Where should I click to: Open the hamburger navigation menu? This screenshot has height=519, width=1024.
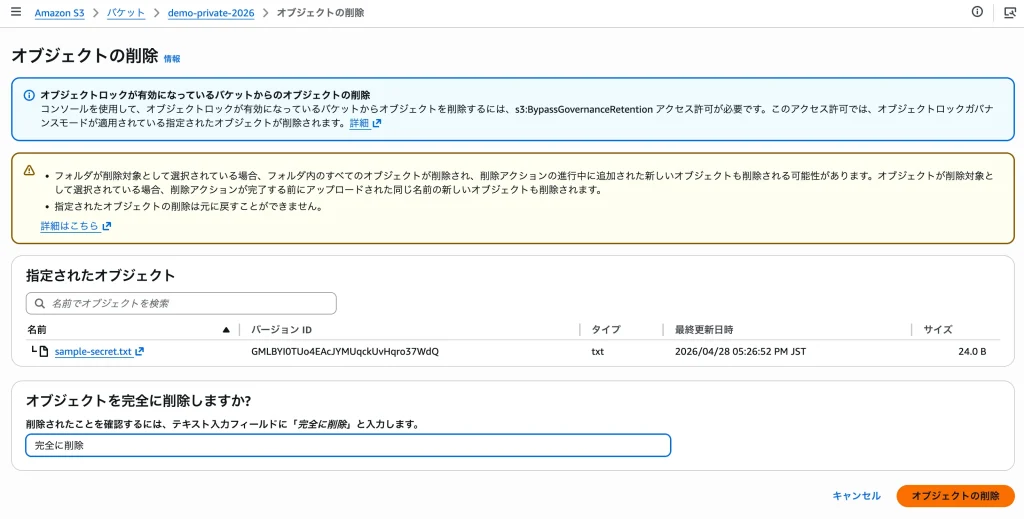(x=15, y=12)
